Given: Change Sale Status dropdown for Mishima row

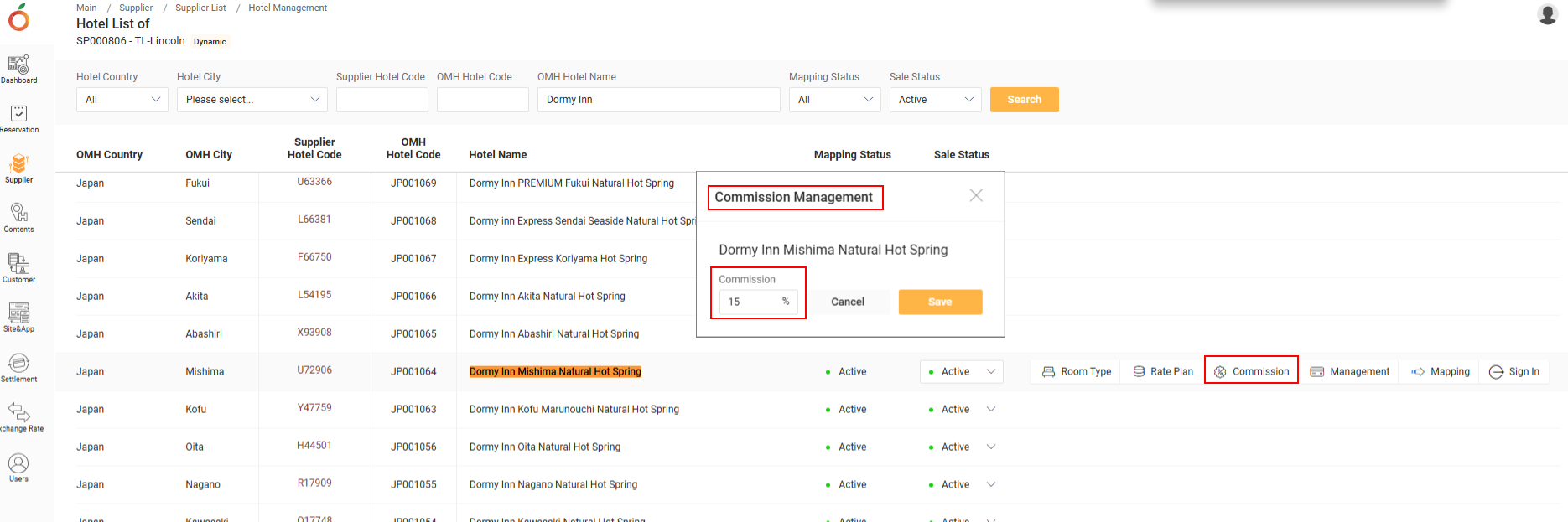Looking at the screenshot, I should click(x=962, y=372).
